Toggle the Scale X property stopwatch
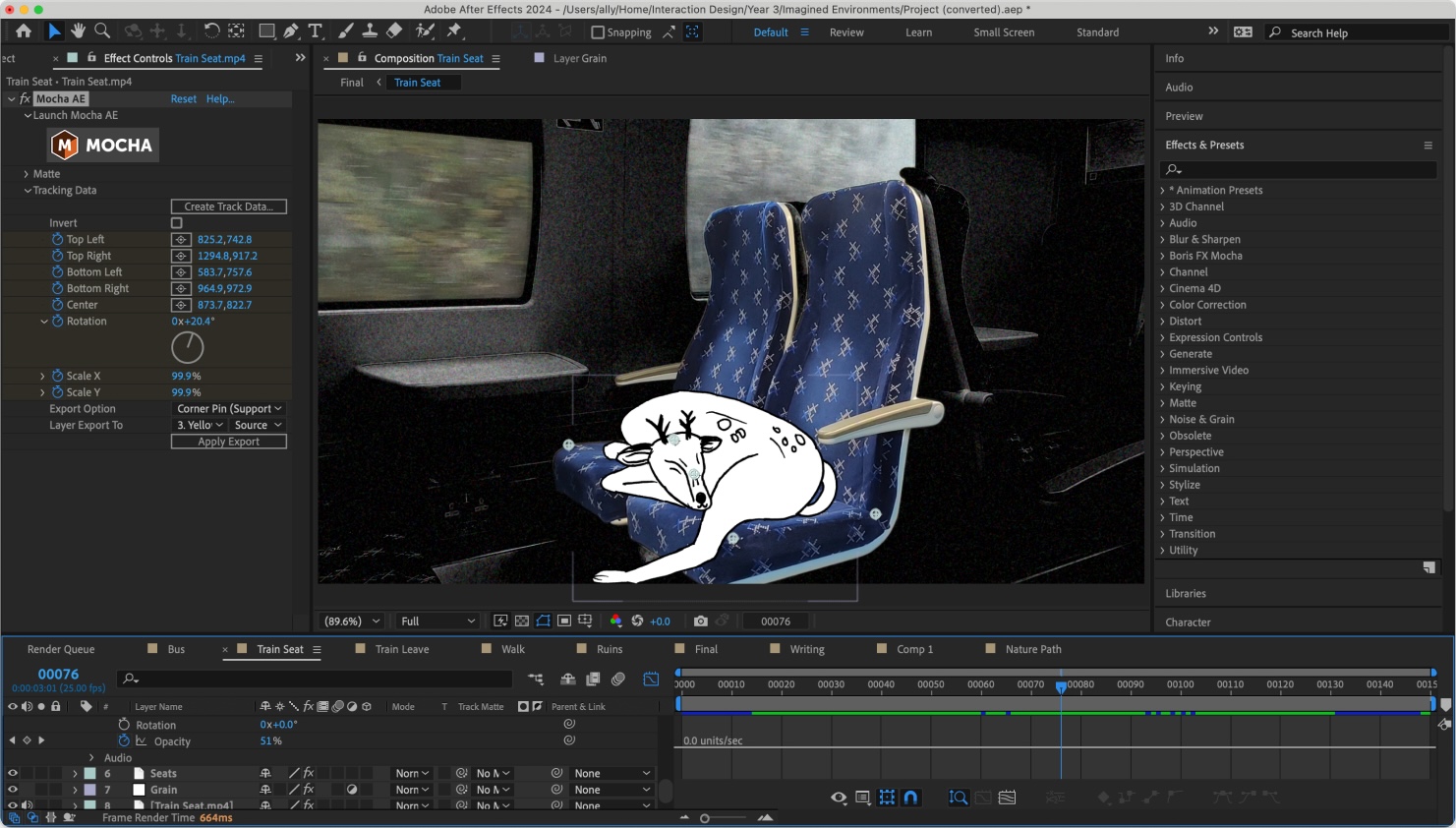Screen dimensions: 1456x828 [x=57, y=376]
